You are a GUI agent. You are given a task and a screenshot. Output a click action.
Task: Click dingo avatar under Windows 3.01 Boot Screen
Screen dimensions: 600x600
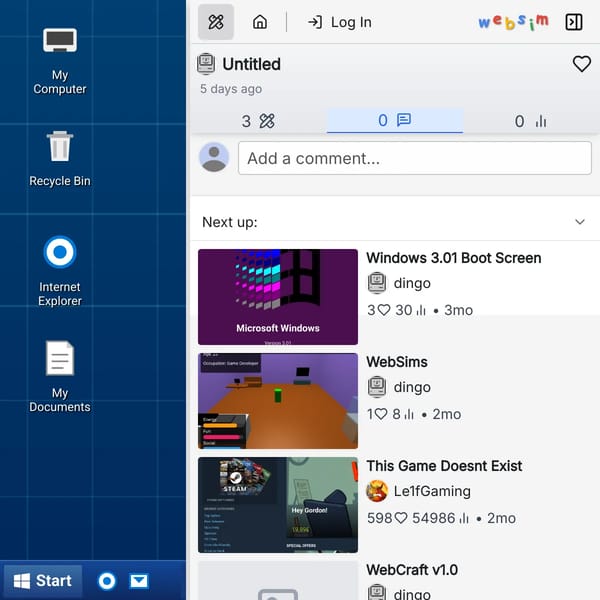(377, 283)
